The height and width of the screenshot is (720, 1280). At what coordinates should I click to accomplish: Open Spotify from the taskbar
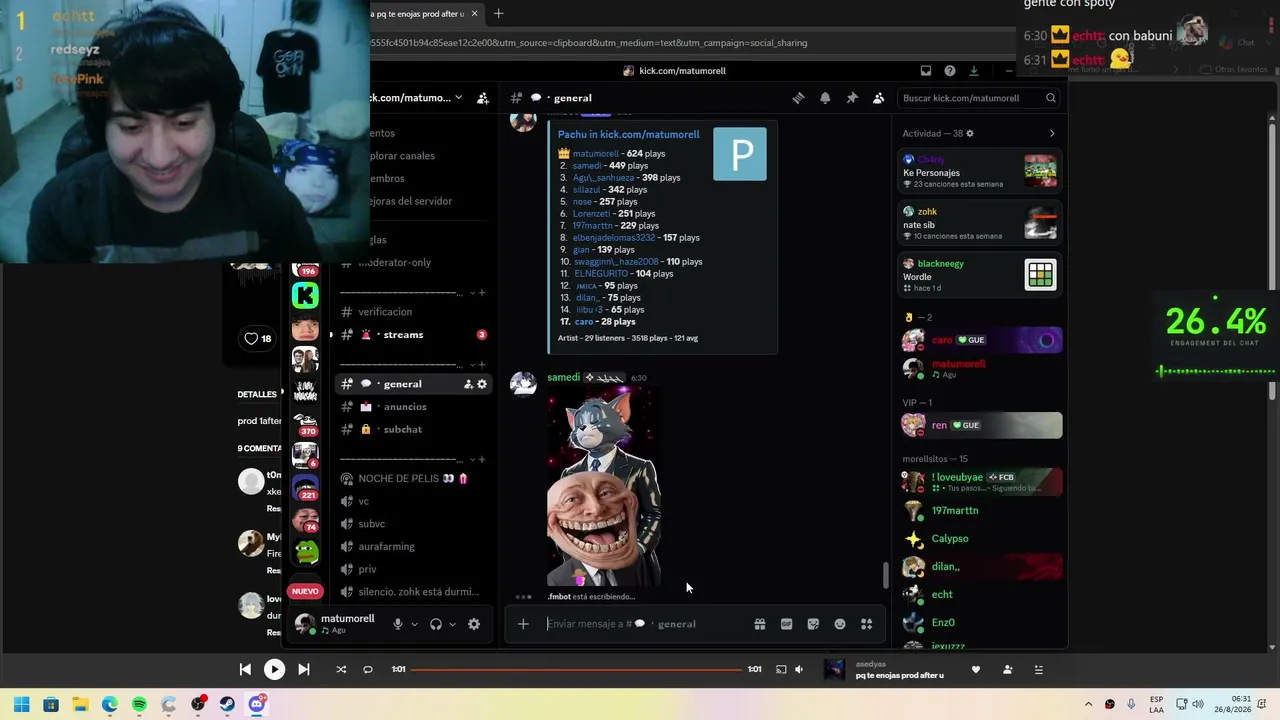[139, 704]
